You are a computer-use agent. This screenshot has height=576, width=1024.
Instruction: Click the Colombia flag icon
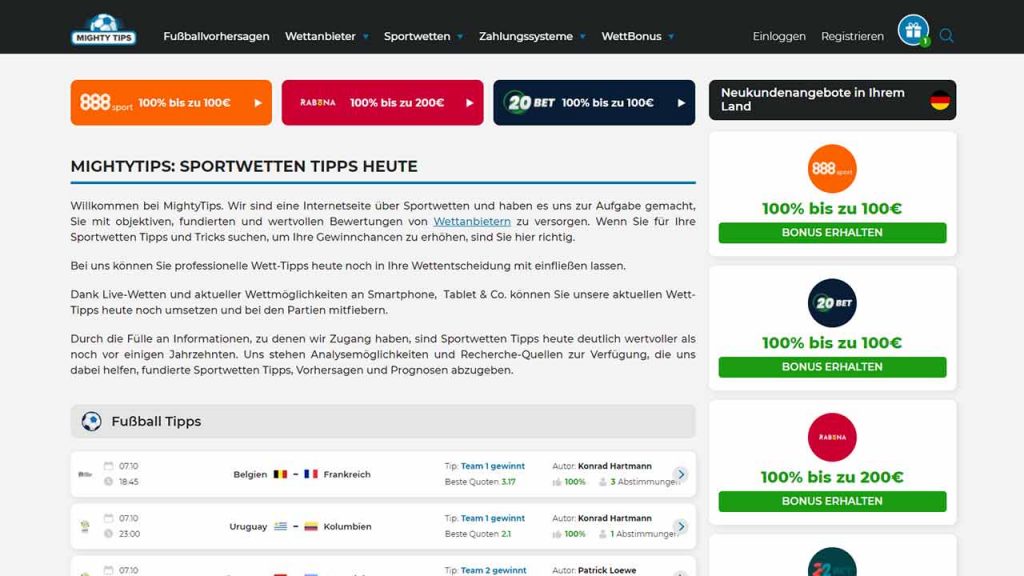(311, 526)
